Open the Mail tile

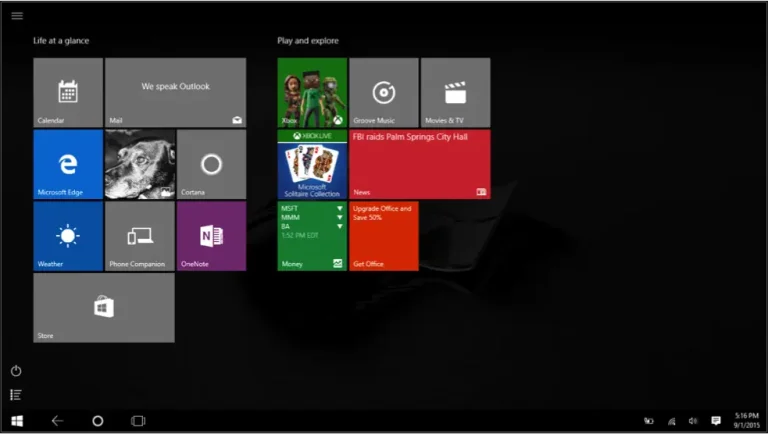tap(175, 93)
